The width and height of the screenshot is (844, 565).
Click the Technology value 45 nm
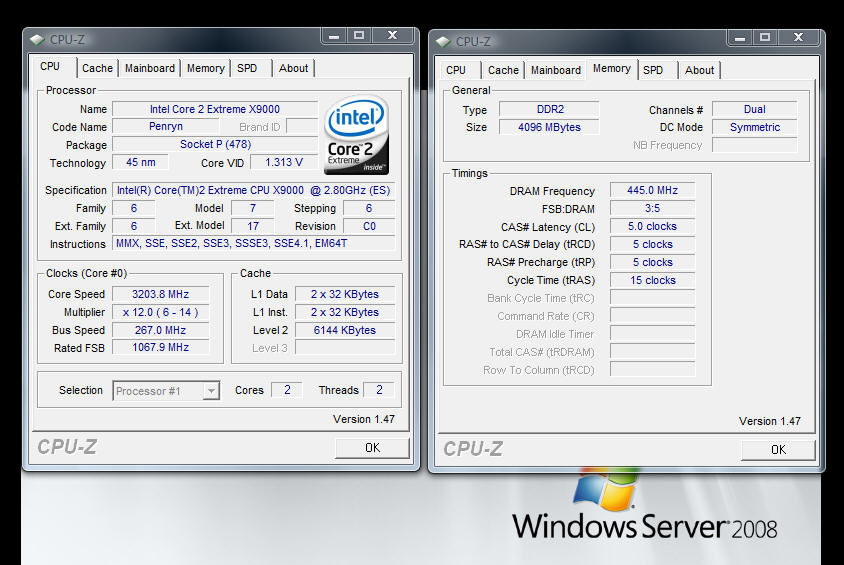(x=140, y=162)
